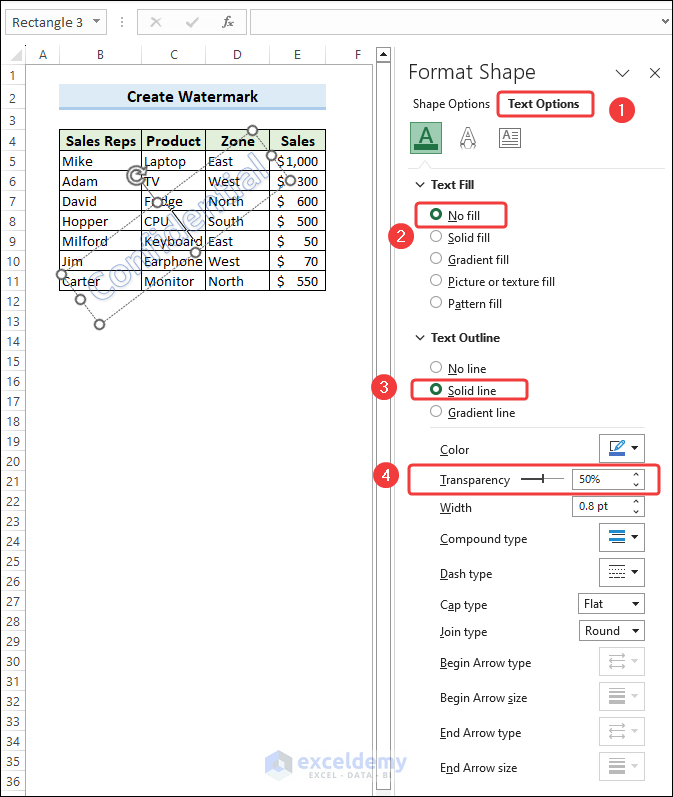Open the Begin Arrow type dropdown

pos(622,661)
